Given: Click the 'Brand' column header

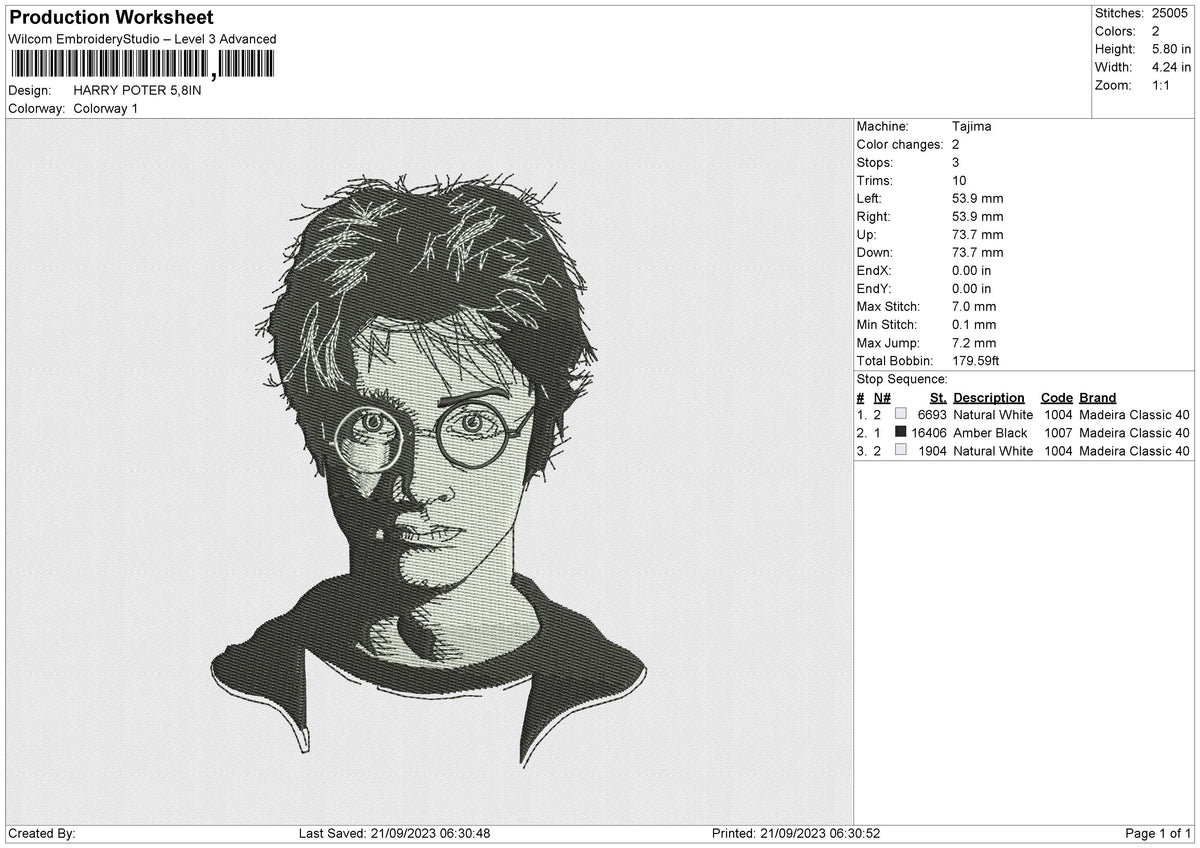Looking at the screenshot, I should [x=1098, y=398].
